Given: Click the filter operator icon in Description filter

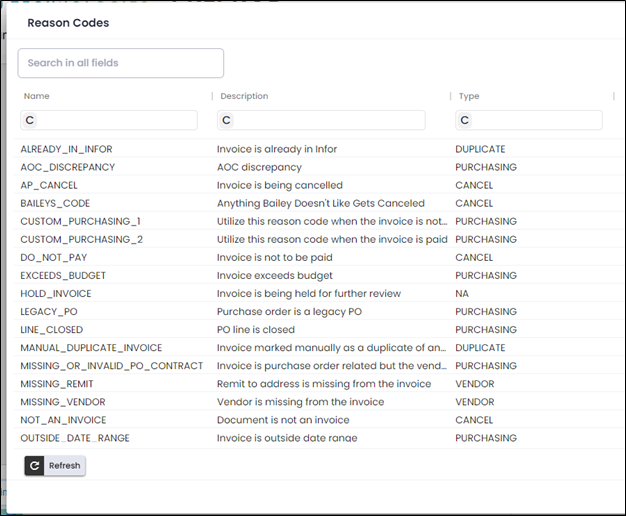Looking at the screenshot, I should pos(227,121).
